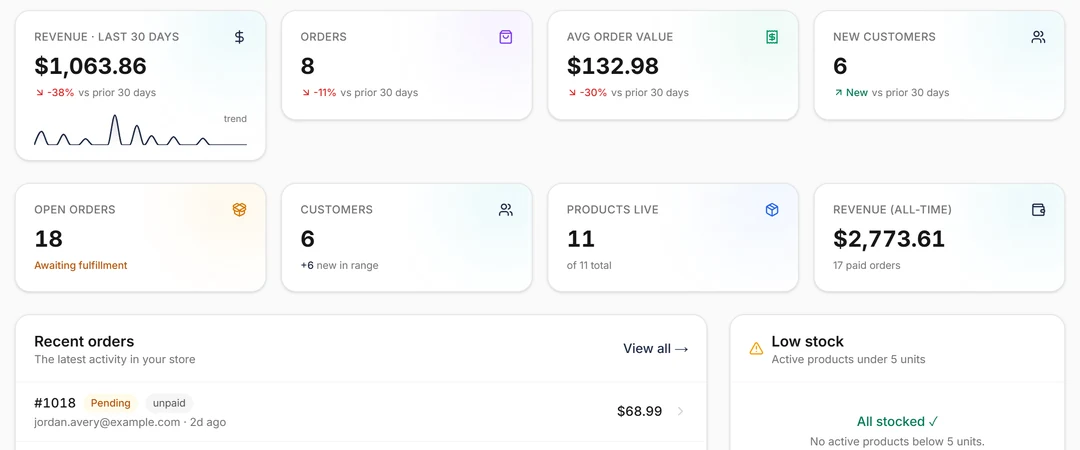Click the people icon on Customers card
This screenshot has height=450, width=1080.
coord(506,209)
